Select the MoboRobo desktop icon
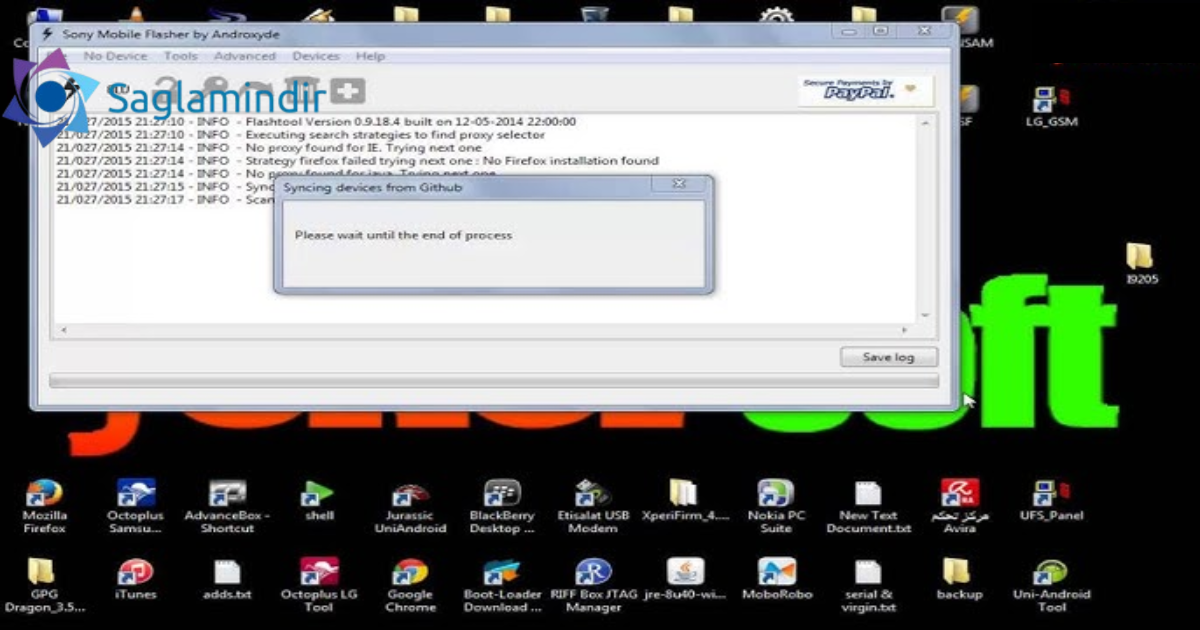This screenshot has width=1200, height=630. click(x=776, y=579)
